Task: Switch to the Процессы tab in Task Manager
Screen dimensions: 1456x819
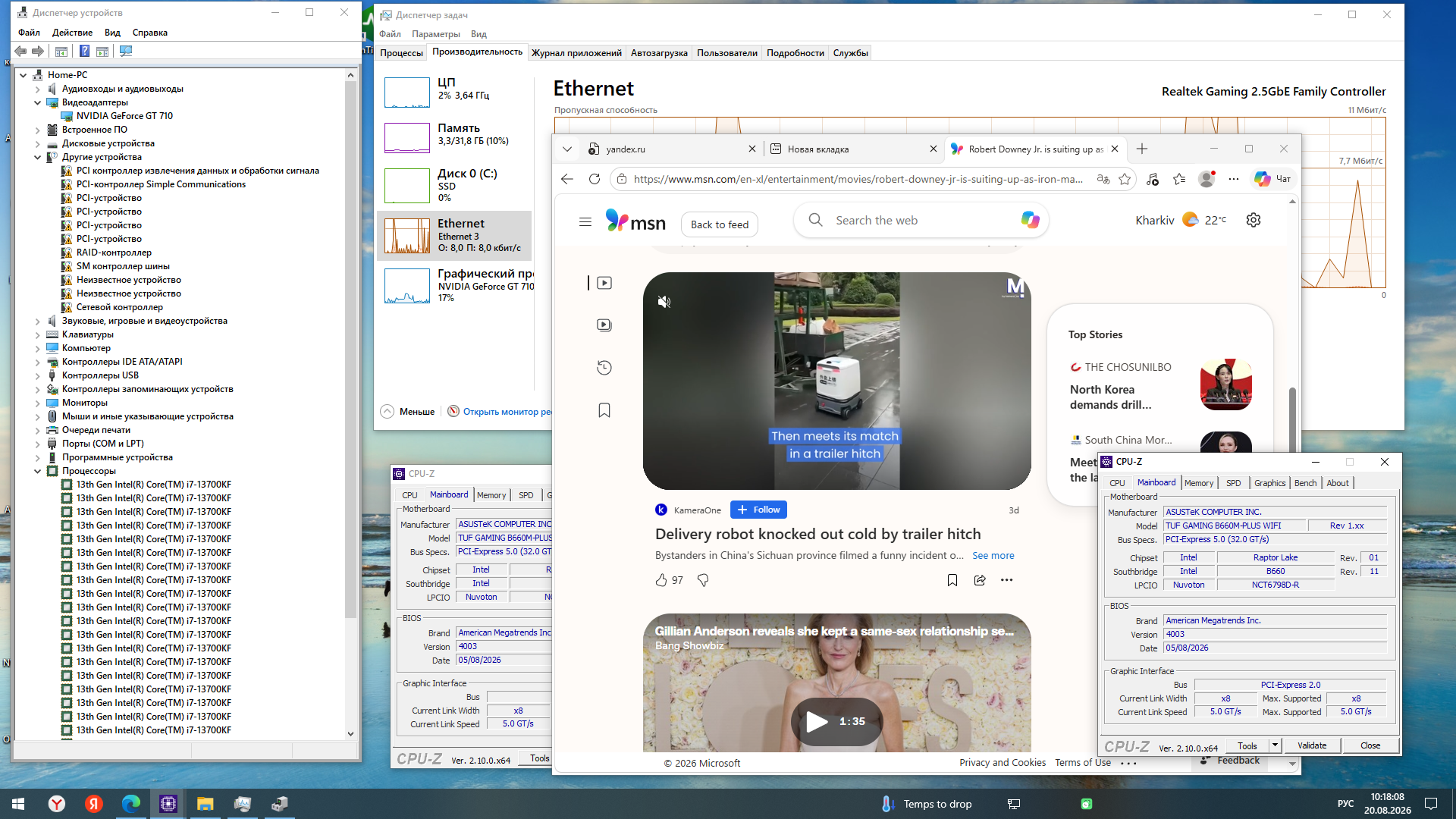Action: click(401, 53)
